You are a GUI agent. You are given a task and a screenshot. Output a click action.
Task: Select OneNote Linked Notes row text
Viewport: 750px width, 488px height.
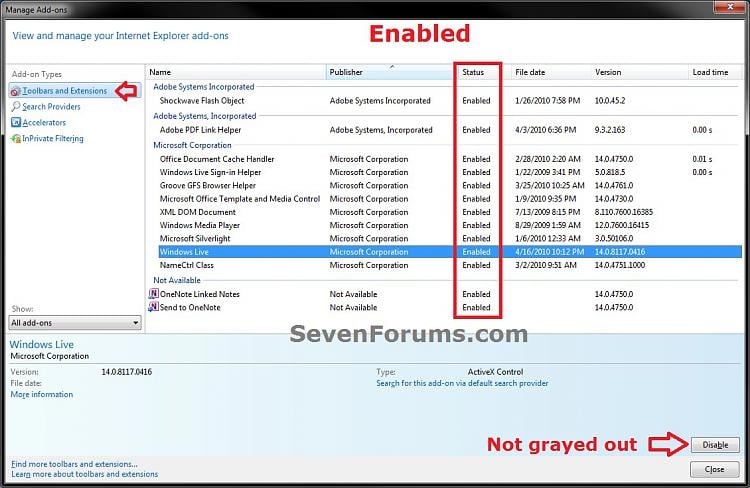click(199, 294)
